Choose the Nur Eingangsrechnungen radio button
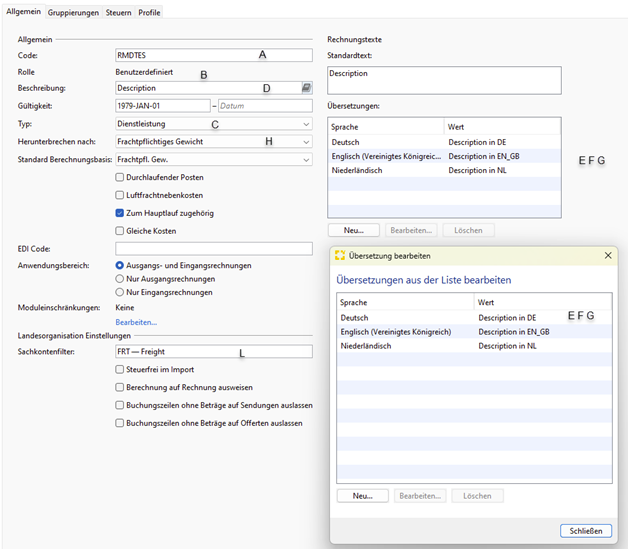This screenshot has width=628, height=549. (121, 292)
